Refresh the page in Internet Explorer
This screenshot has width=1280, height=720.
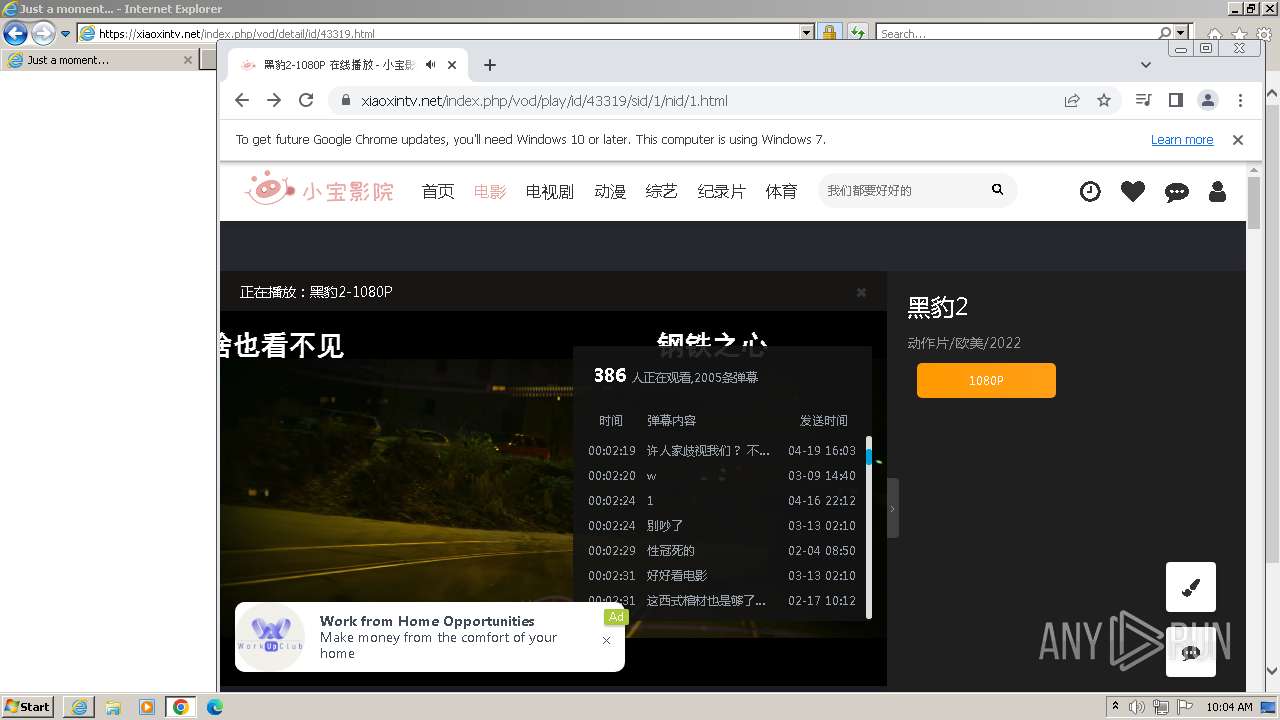coord(857,33)
